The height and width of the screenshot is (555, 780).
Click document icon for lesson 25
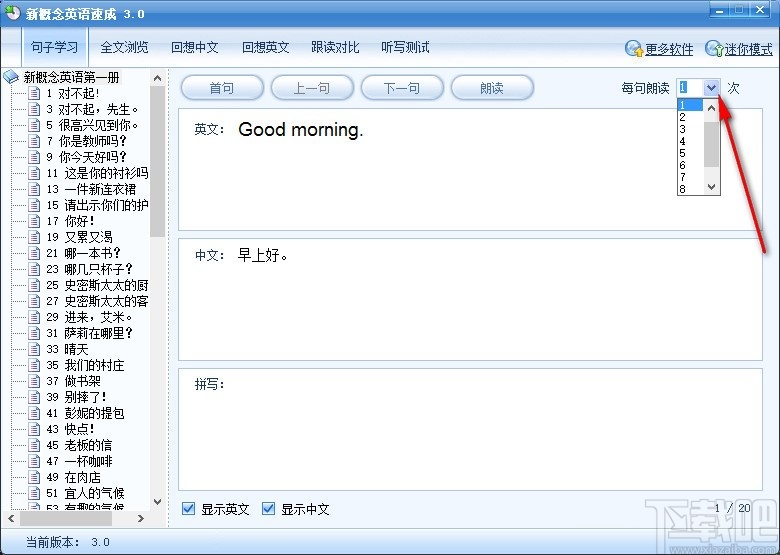click(x=34, y=285)
